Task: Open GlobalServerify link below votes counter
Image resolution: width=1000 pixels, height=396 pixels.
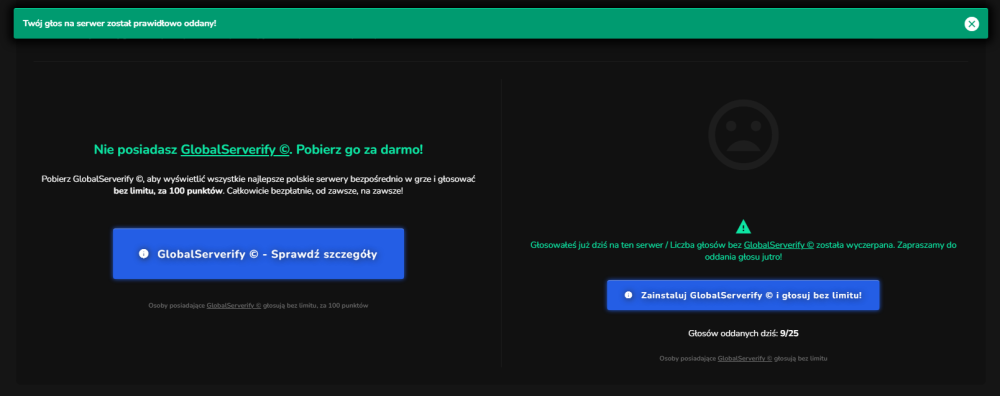Action: click(745, 358)
